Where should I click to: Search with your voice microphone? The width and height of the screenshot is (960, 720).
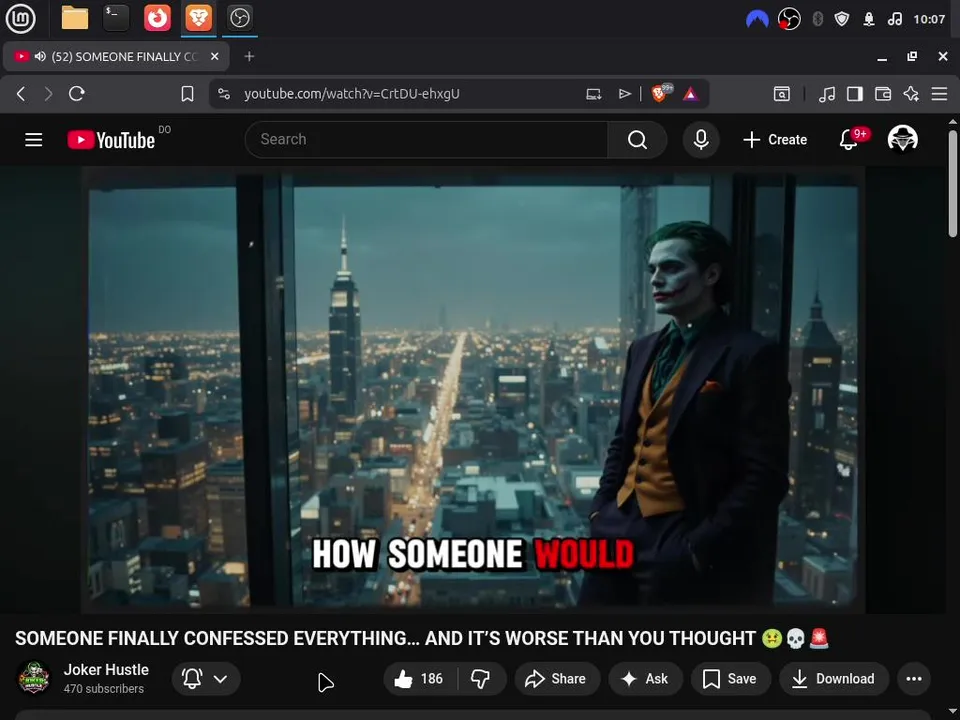(701, 140)
